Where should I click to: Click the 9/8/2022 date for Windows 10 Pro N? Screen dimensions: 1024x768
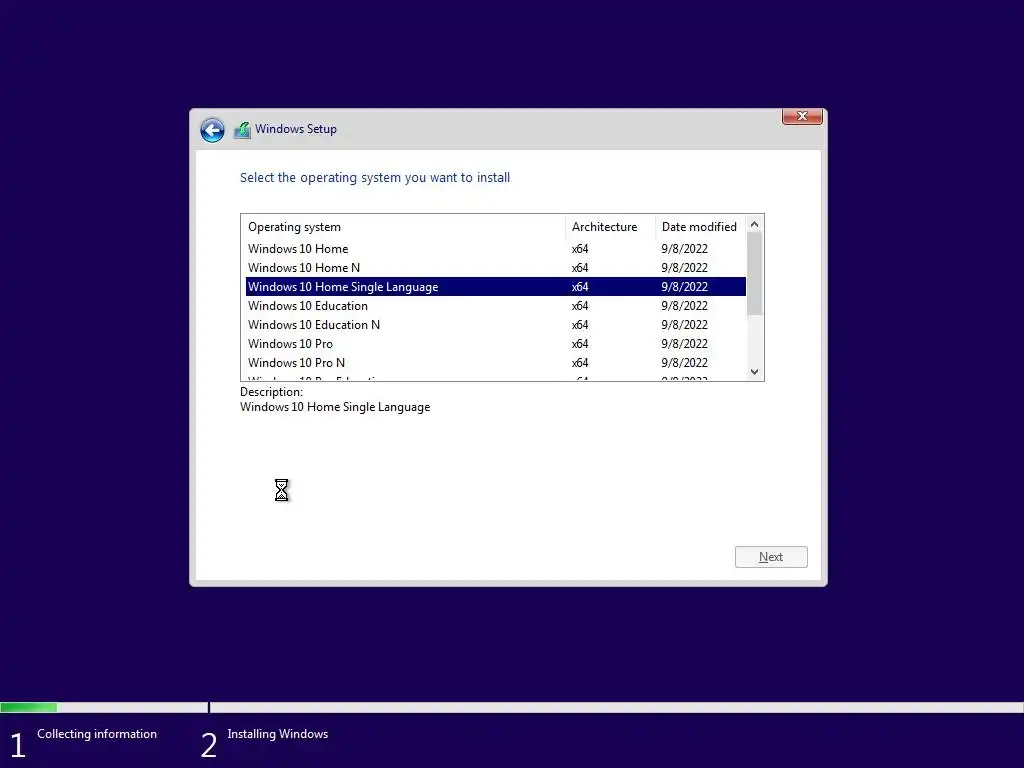pyautogui.click(x=684, y=362)
